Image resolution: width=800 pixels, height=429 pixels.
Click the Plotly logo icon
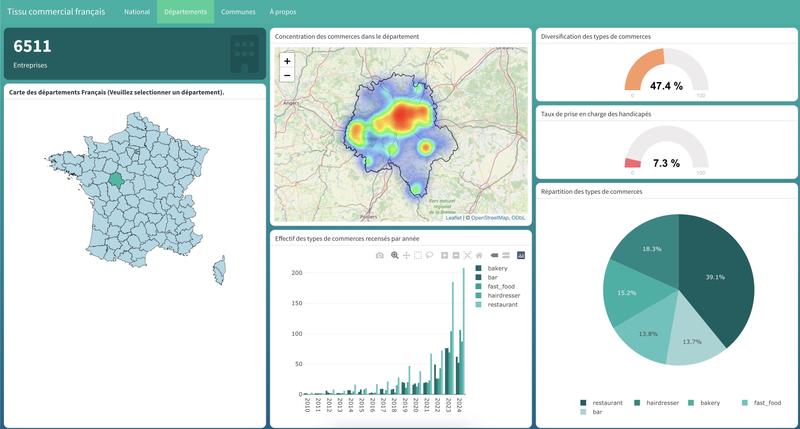(x=521, y=255)
